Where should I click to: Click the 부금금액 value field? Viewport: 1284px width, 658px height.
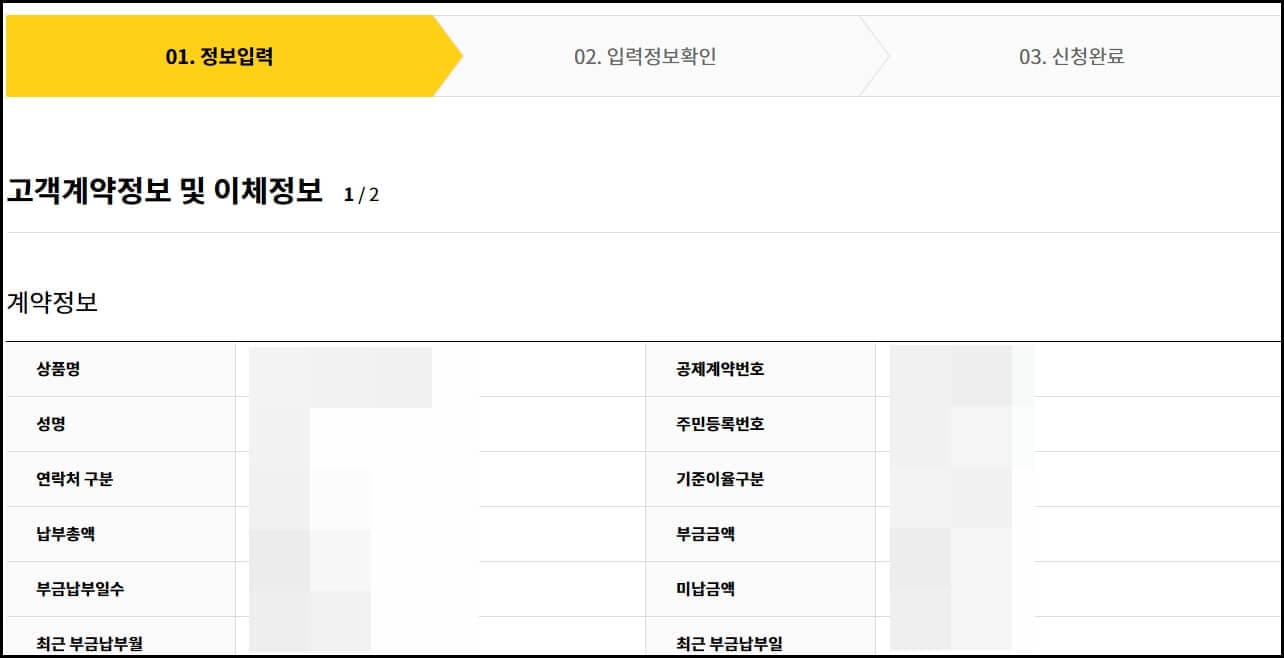tap(1070, 533)
